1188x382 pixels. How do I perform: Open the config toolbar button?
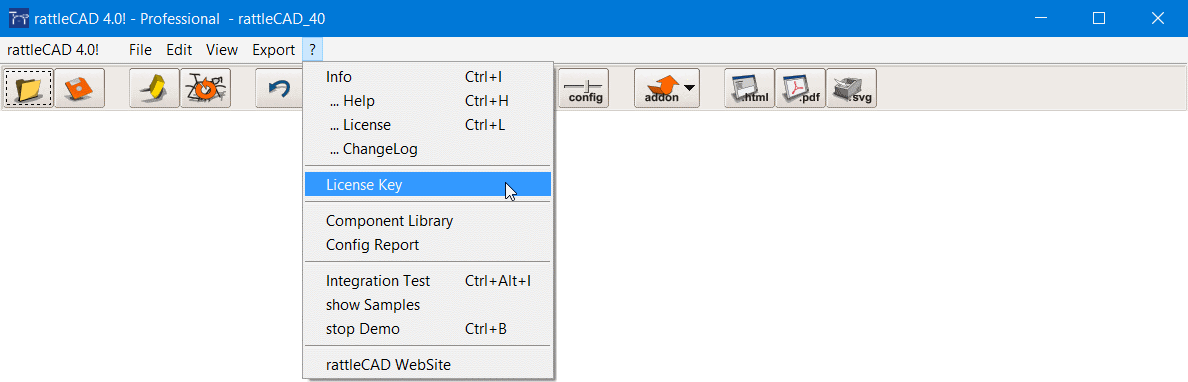584,88
